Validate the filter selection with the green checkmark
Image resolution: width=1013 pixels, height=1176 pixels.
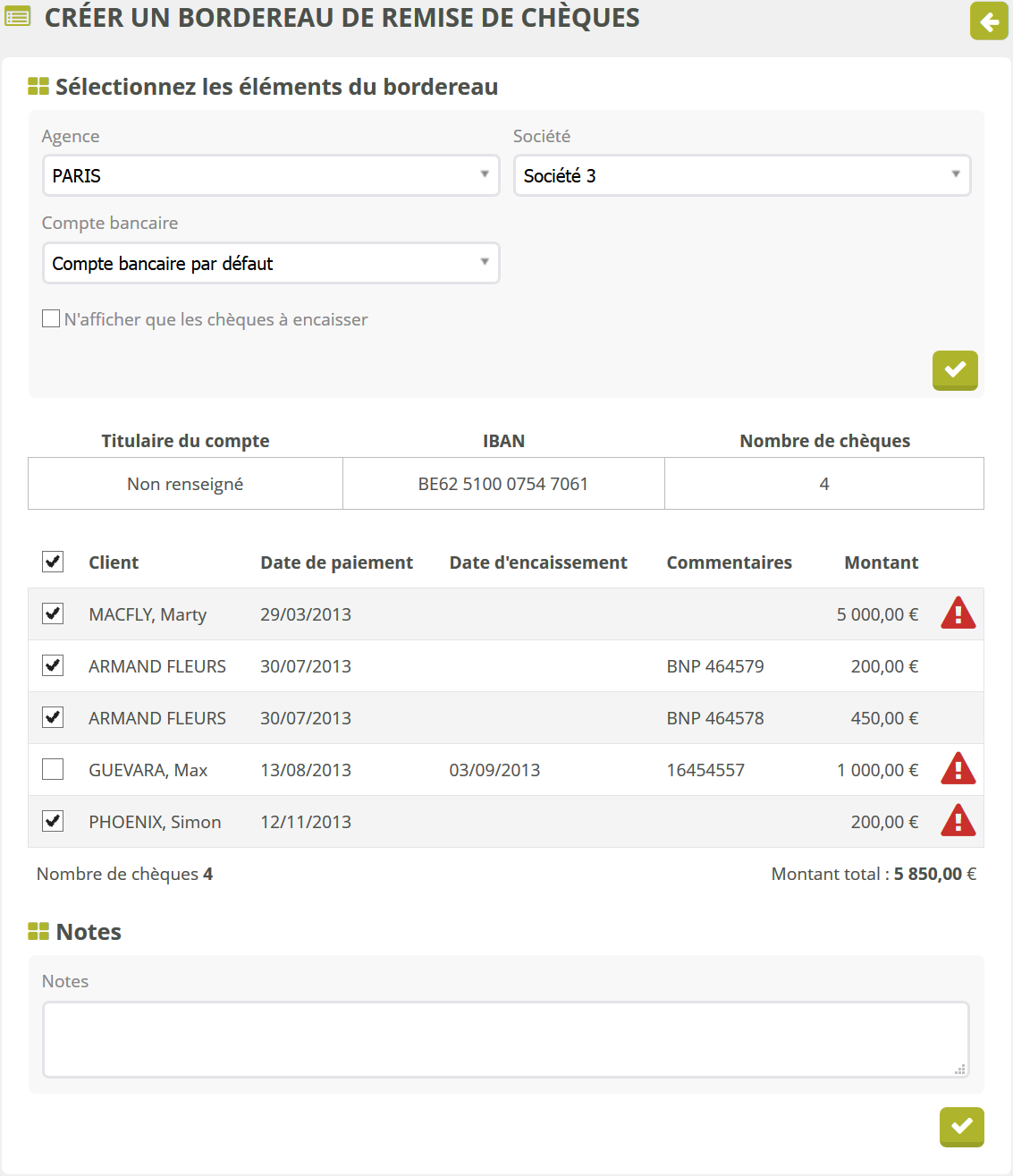click(955, 369)
